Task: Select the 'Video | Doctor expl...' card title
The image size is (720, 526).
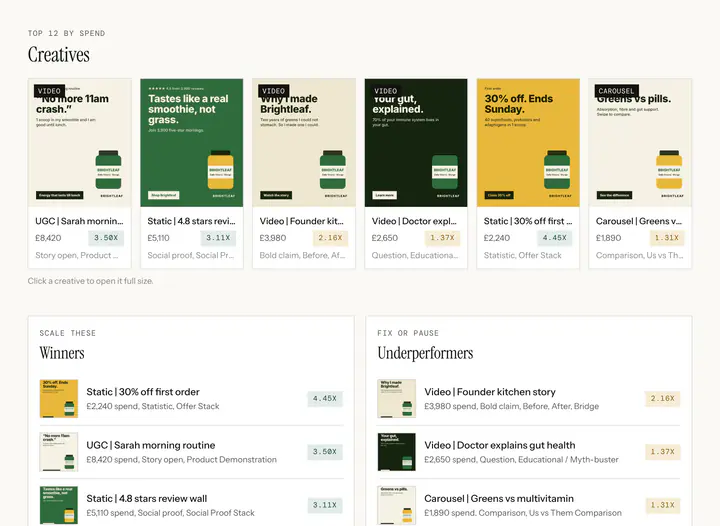Action: (x=414, y=221)
